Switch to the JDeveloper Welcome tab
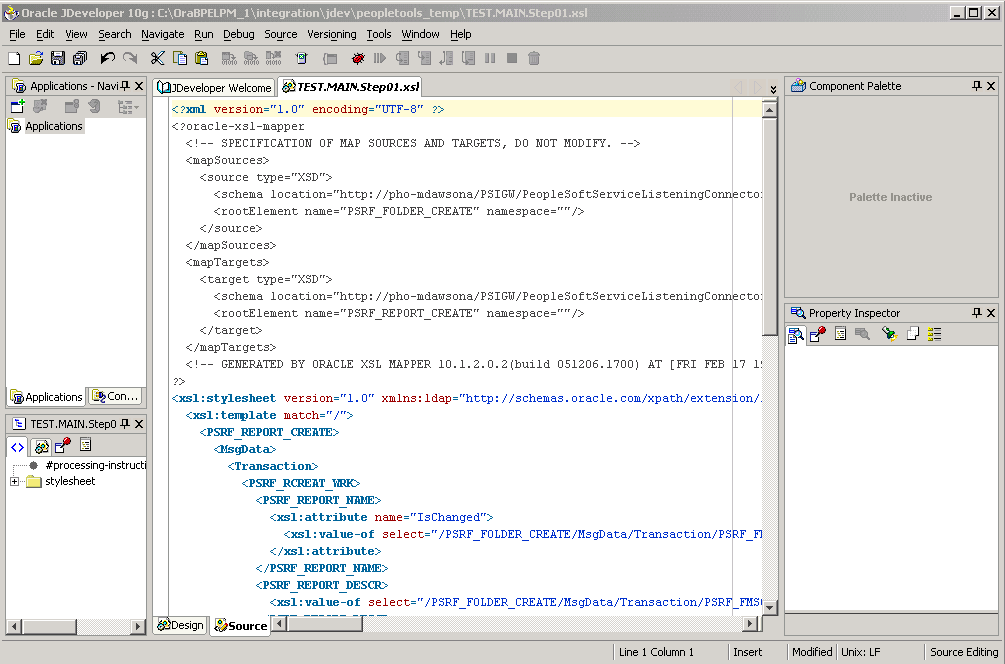 click(x=214, y=87)
